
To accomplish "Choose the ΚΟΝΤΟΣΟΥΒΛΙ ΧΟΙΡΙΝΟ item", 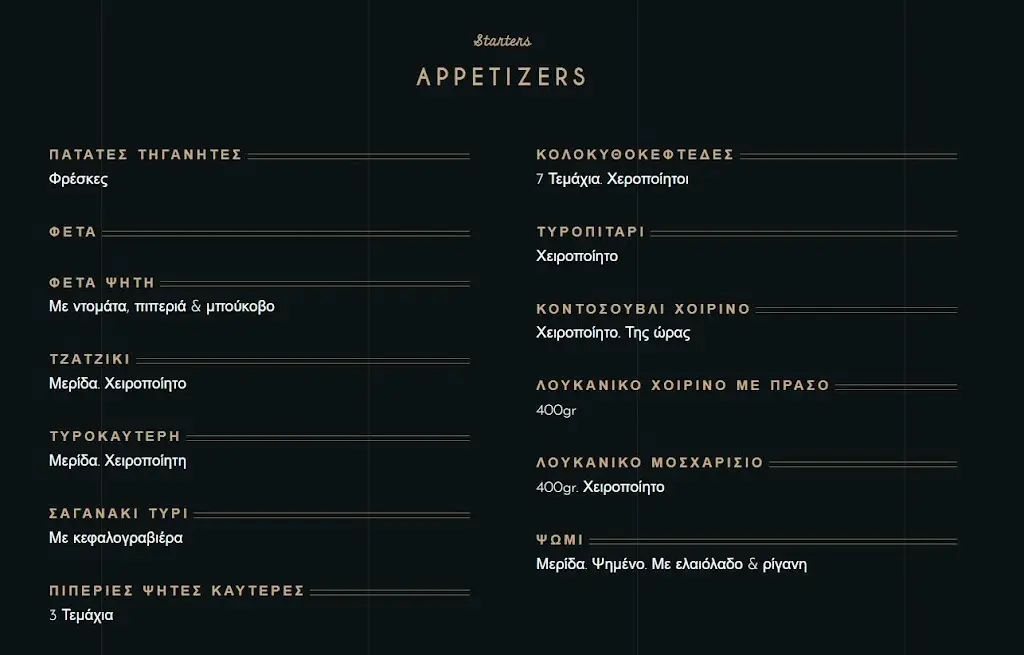I will [x=643, y=309].
